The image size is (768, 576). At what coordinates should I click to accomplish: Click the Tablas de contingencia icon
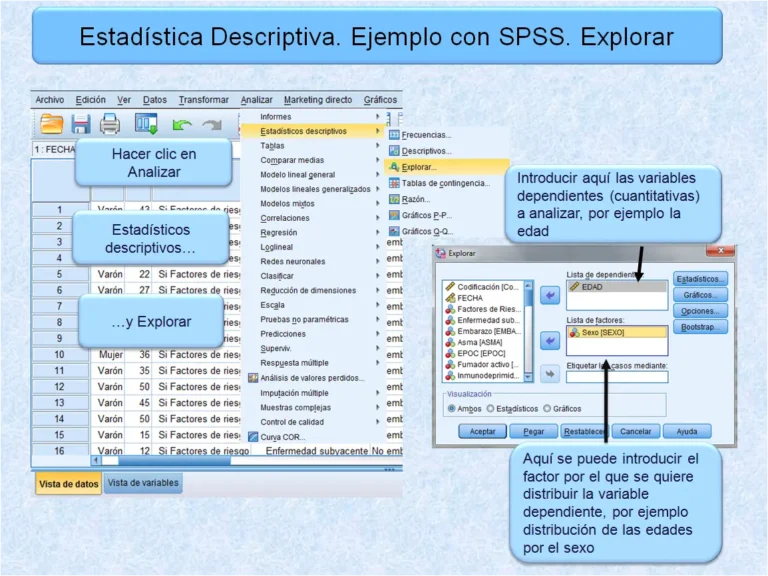pyautogui.click(x=394, y=183)
